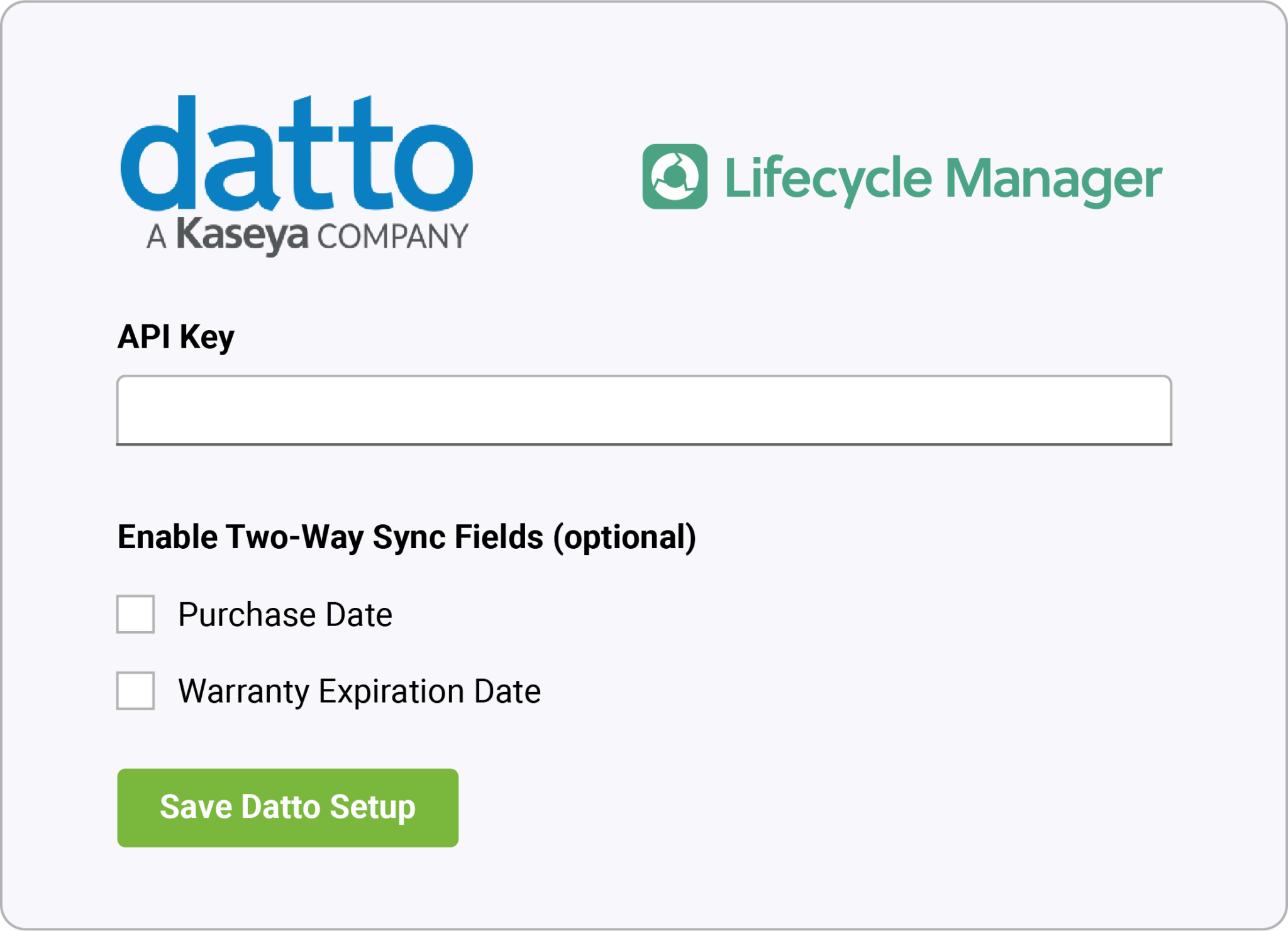Screen dimensions: 1288x931
Task: Select the API Key section label
Action: pyautogui.click(x=176, y=337)
